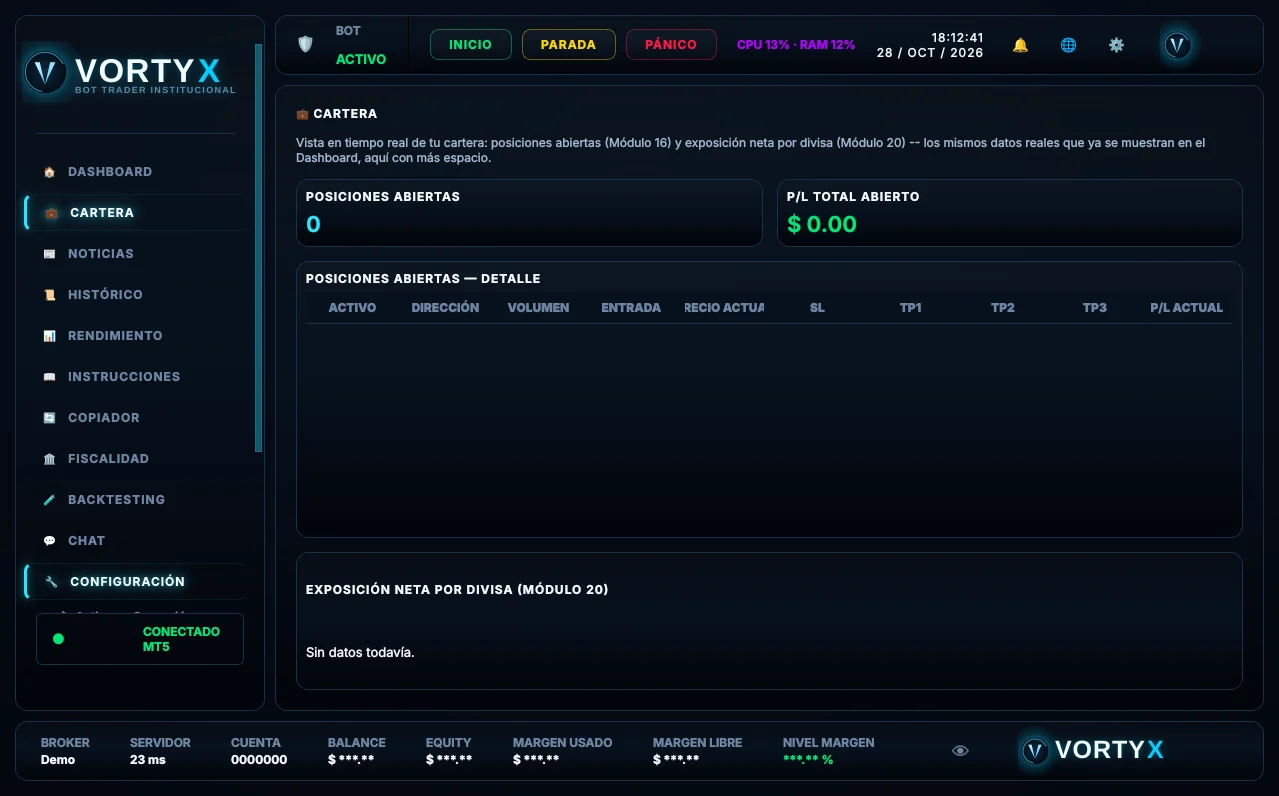1279x796 pixels.
Task: Click the CPU 13% · RAM 12% readout
Action: (x=796, y=45)
